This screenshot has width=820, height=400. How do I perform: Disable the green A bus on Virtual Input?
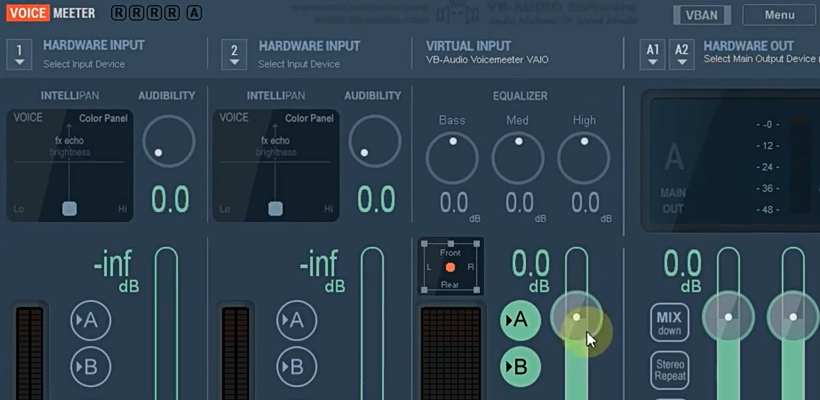coord(520,321)
